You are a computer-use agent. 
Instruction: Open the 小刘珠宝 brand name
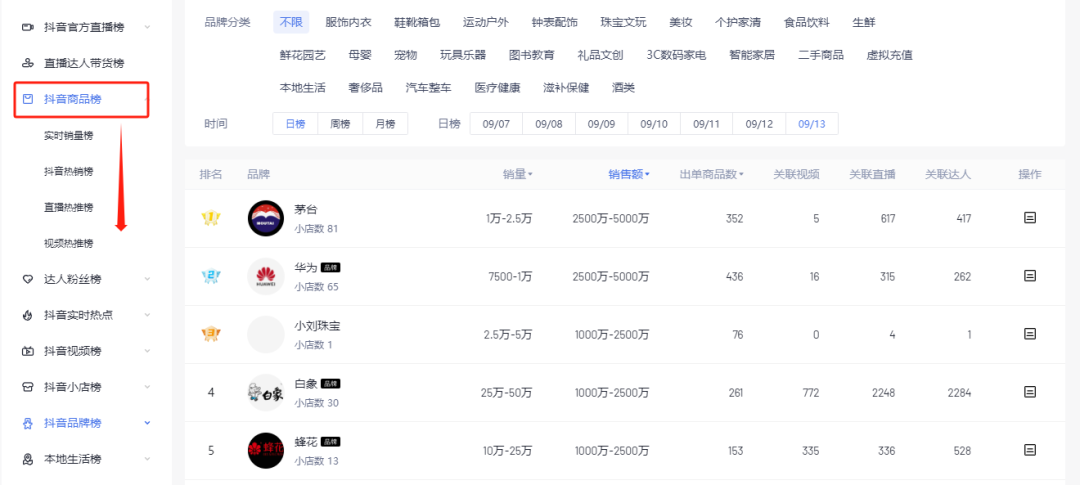pos(318,326)
